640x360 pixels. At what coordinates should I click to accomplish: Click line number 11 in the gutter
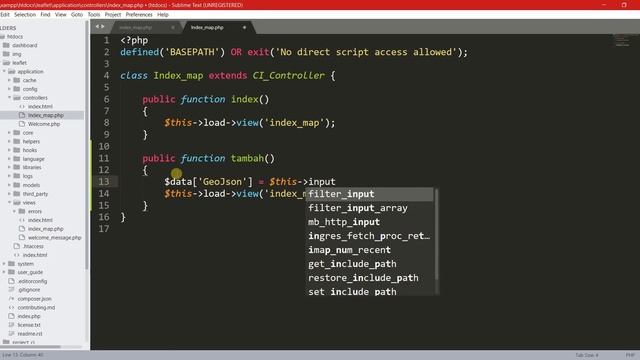pos(104,158)
